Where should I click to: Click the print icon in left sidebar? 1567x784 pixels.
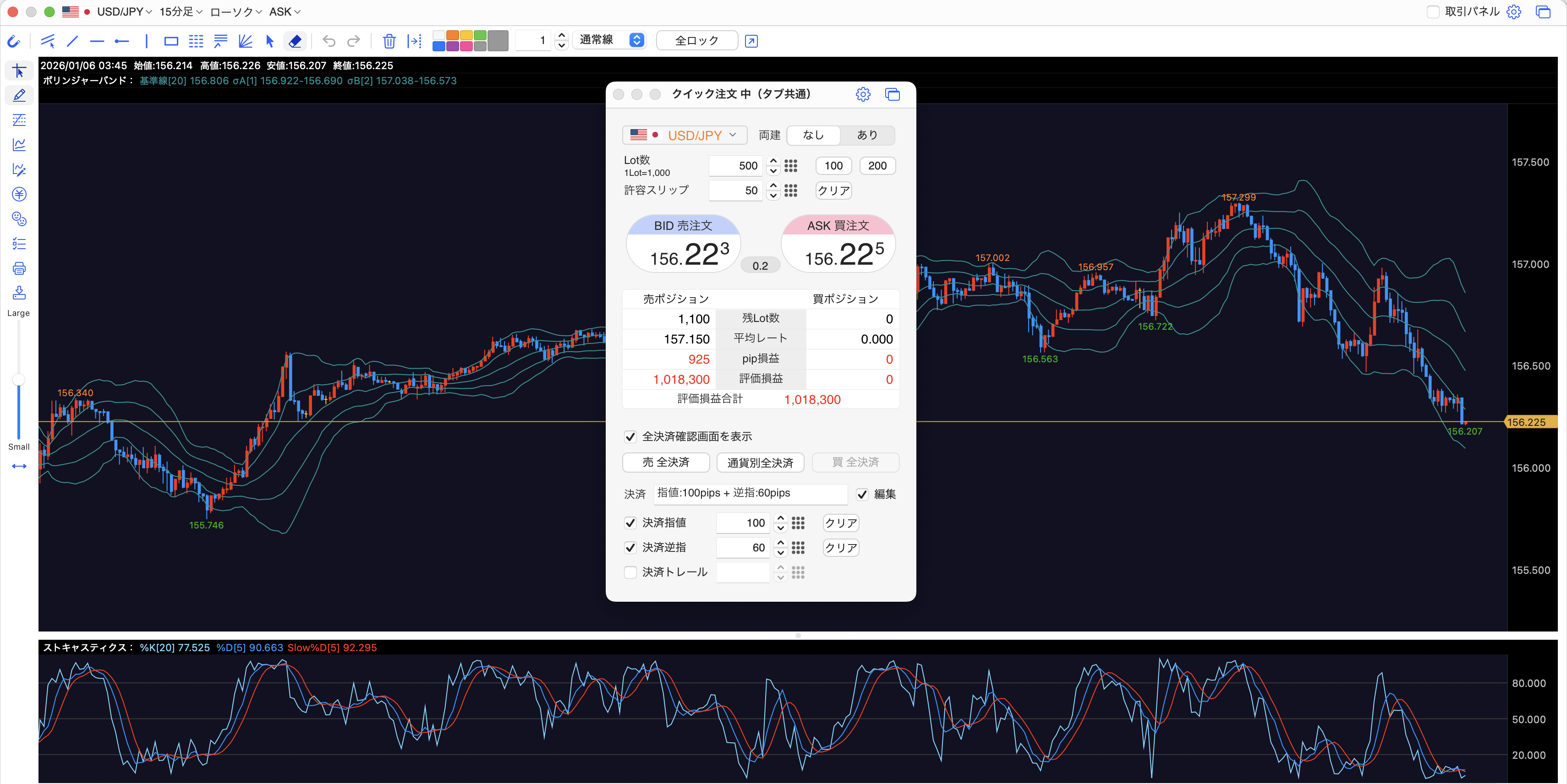point(19,268)
